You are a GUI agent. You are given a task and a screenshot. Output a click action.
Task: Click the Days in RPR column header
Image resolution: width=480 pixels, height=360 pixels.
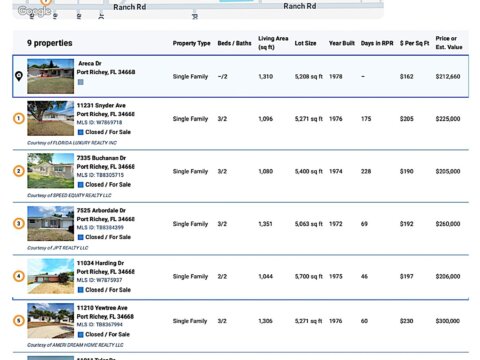click(377, 43)
